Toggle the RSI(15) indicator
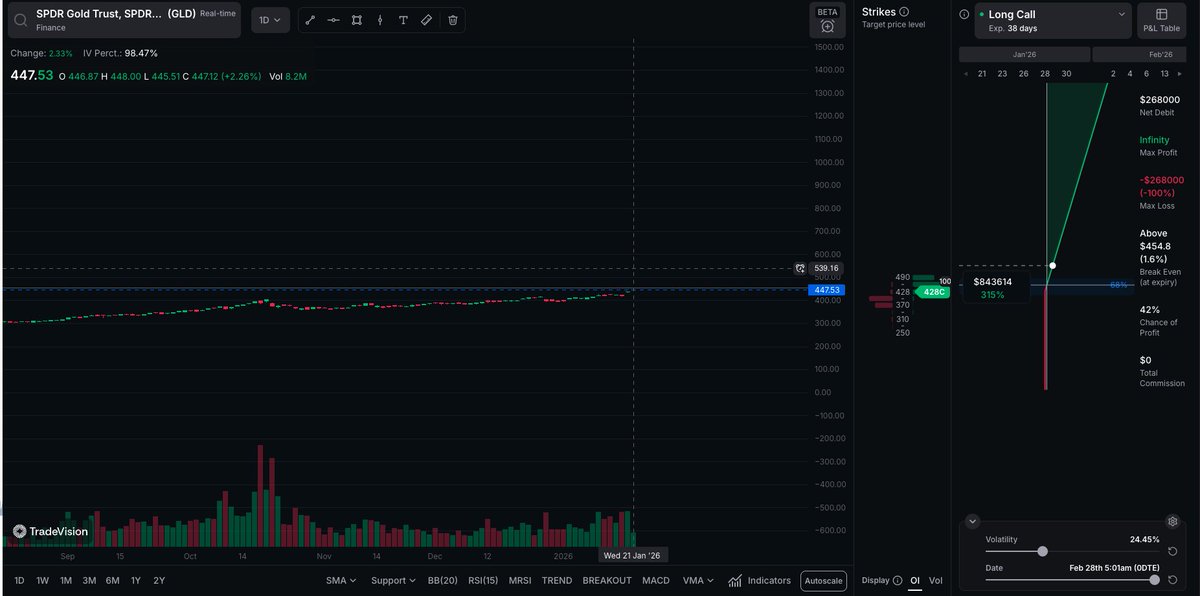 point(483,580)
